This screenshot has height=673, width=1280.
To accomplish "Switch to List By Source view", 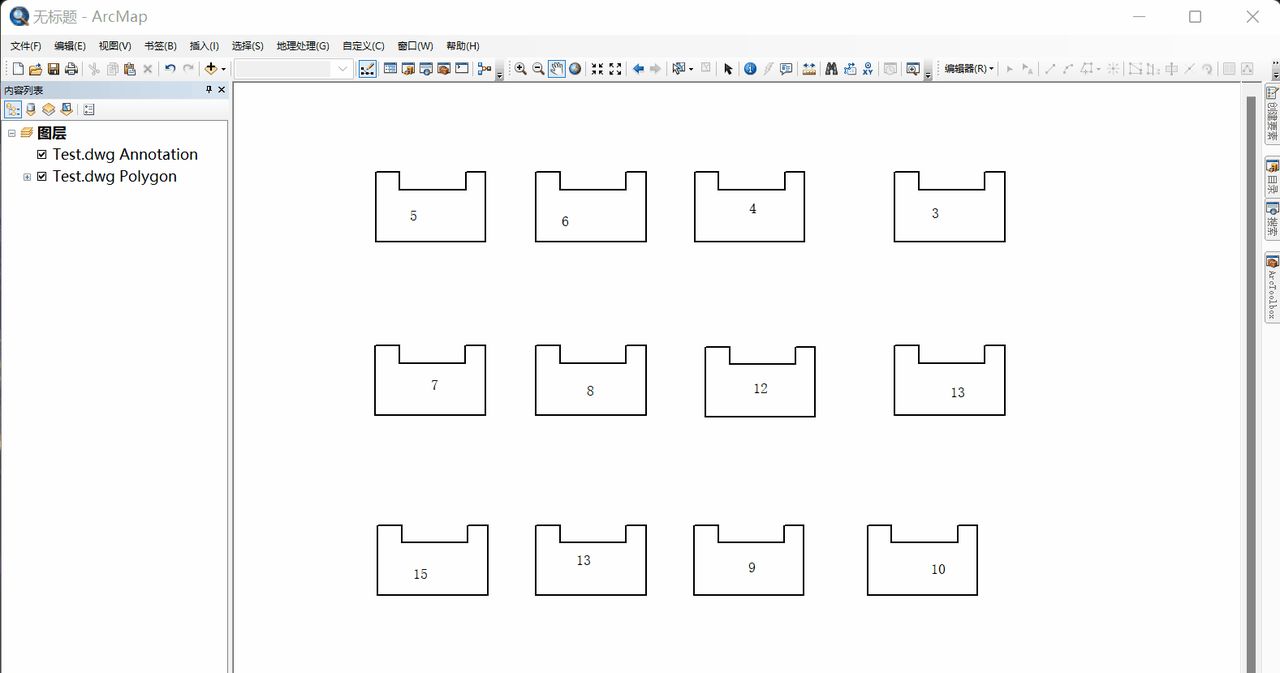I will (x=30, y=110).
